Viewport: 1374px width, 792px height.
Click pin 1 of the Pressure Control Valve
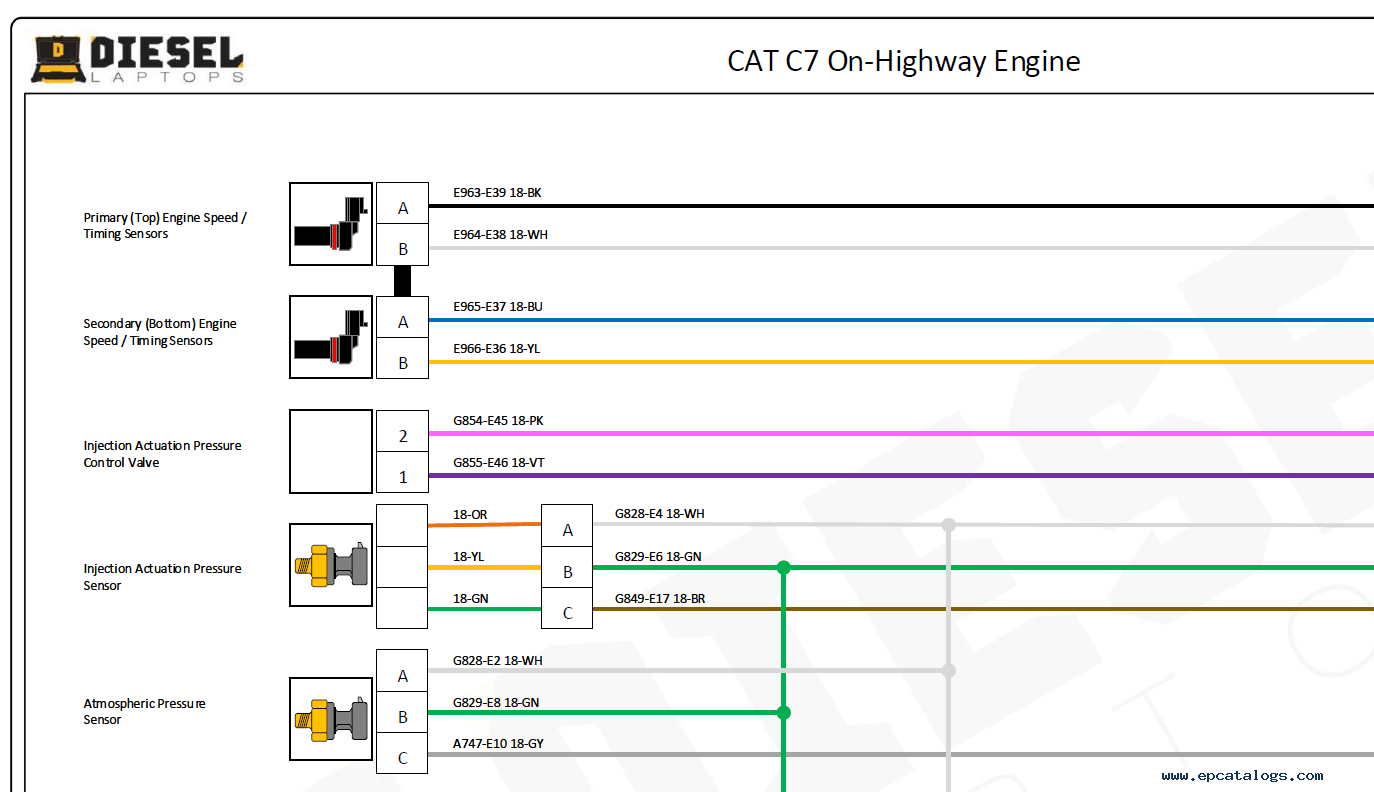(402, 472)
